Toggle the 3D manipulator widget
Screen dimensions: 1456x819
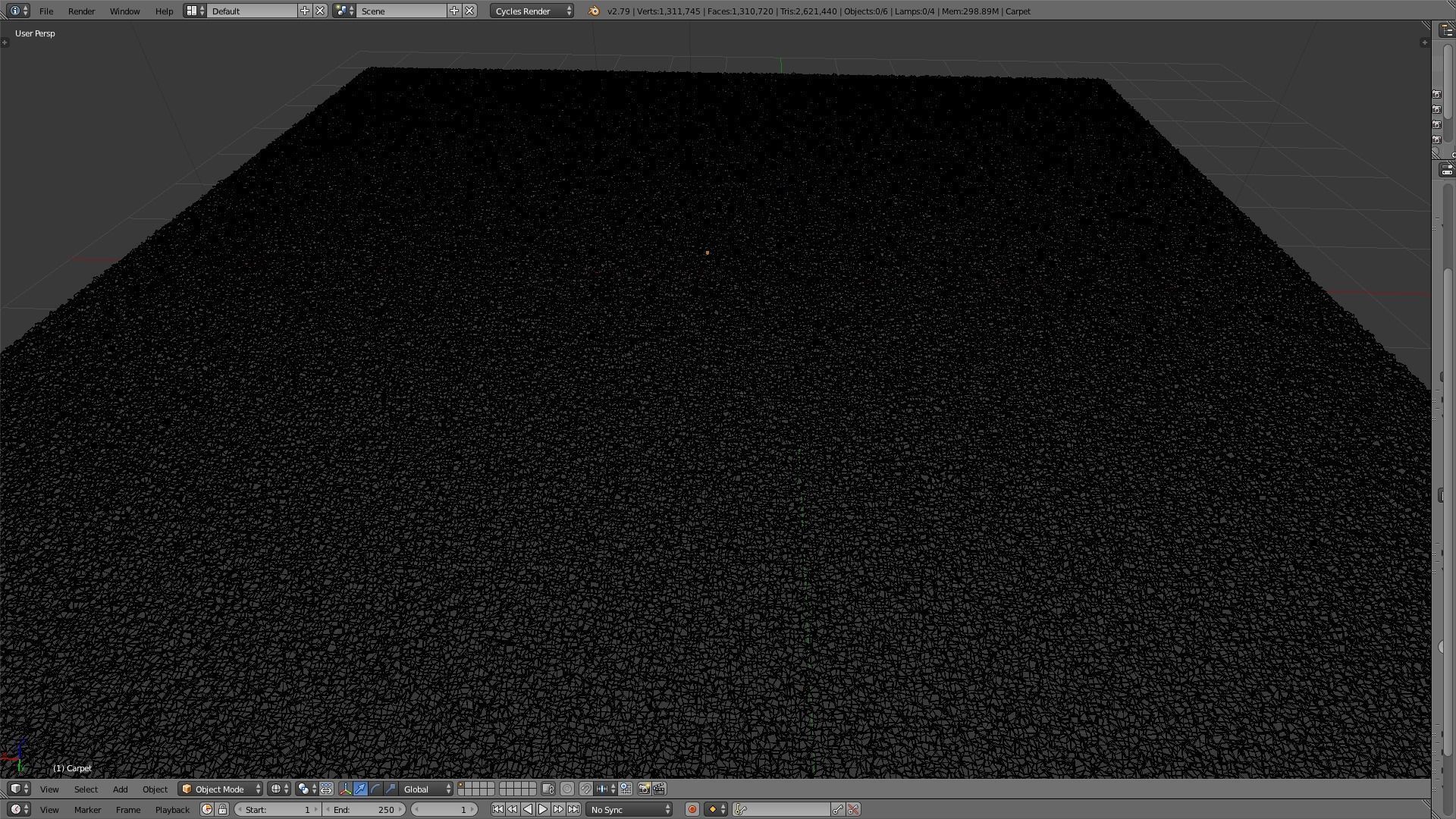tap(346, 789)
